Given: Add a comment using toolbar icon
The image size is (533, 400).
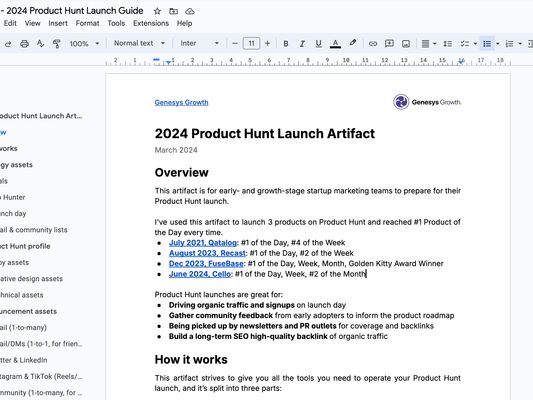Looking at the screenshot, I should tap(389, 44).
